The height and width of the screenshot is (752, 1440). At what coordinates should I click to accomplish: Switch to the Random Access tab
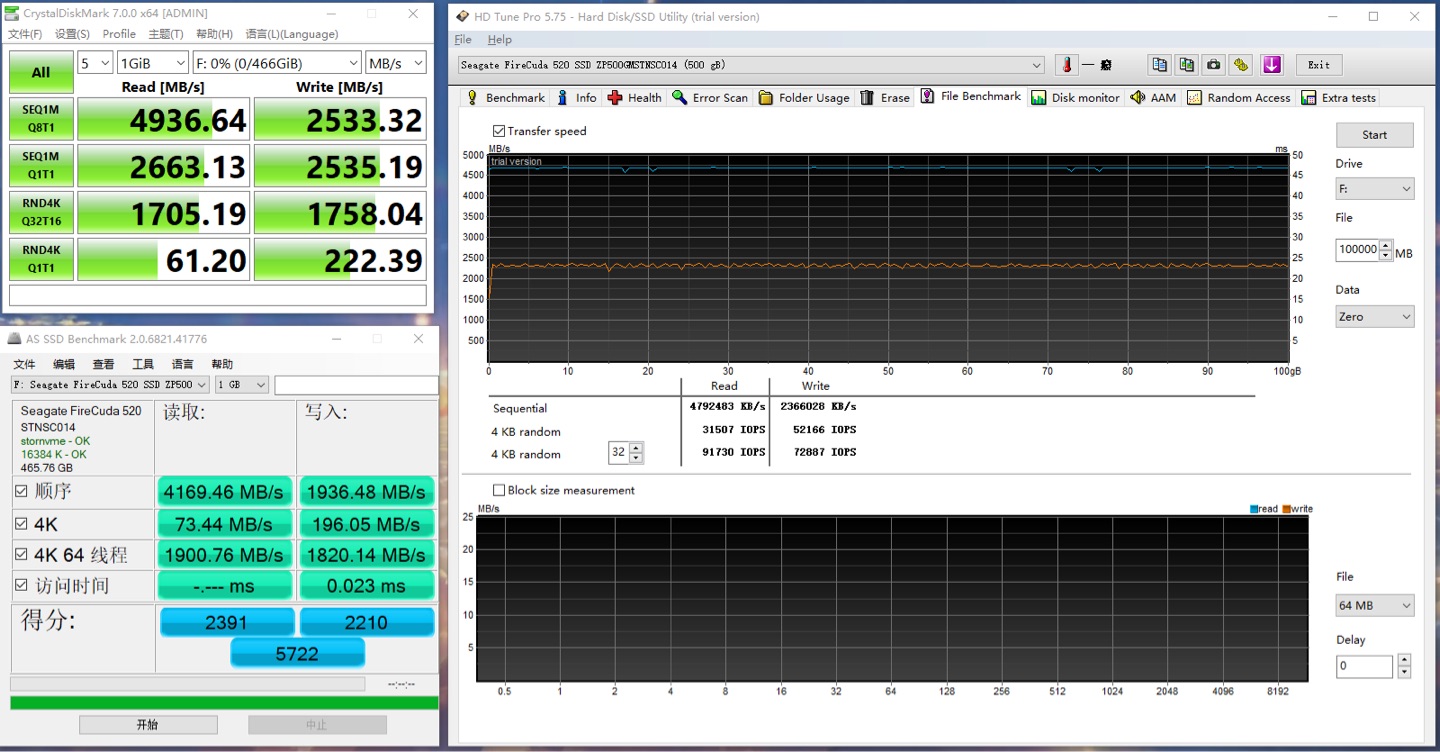point(1239,98)
